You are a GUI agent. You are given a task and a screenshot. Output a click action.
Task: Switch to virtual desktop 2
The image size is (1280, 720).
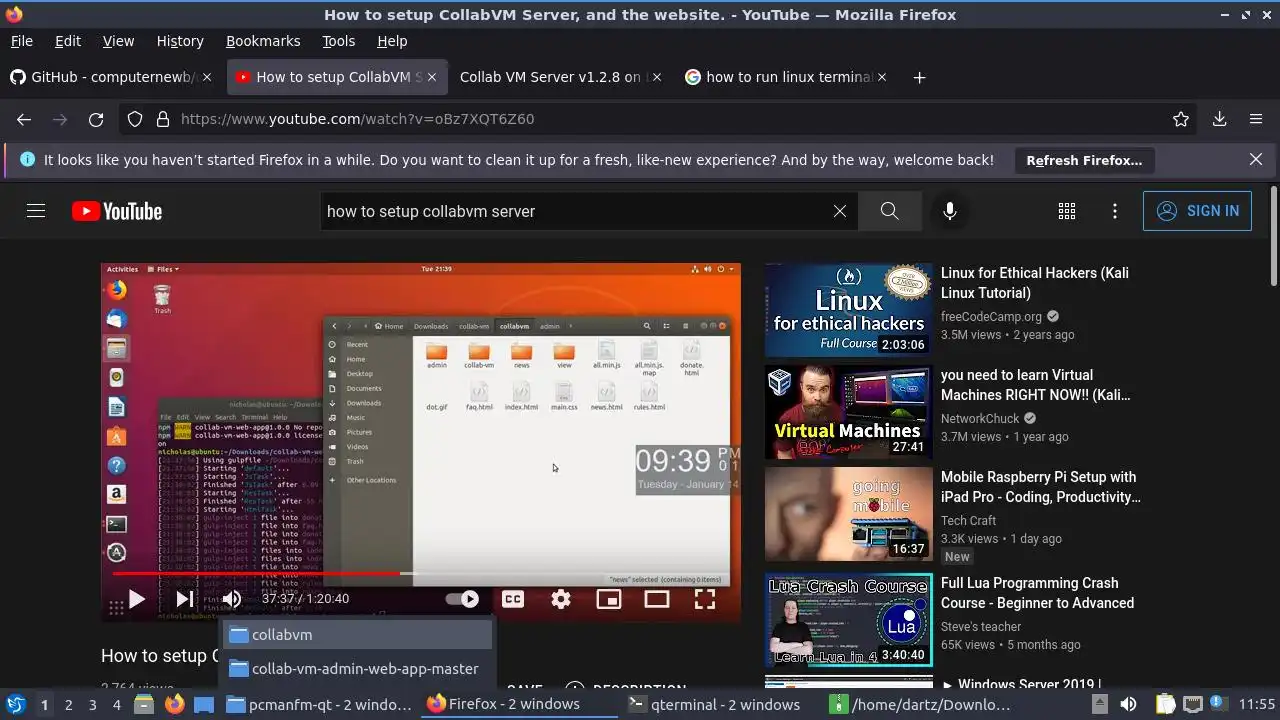click(68, 705)
